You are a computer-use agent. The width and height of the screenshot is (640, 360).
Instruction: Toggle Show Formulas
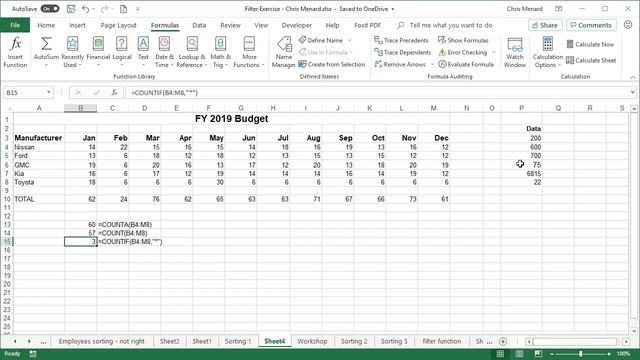point(463,40)
